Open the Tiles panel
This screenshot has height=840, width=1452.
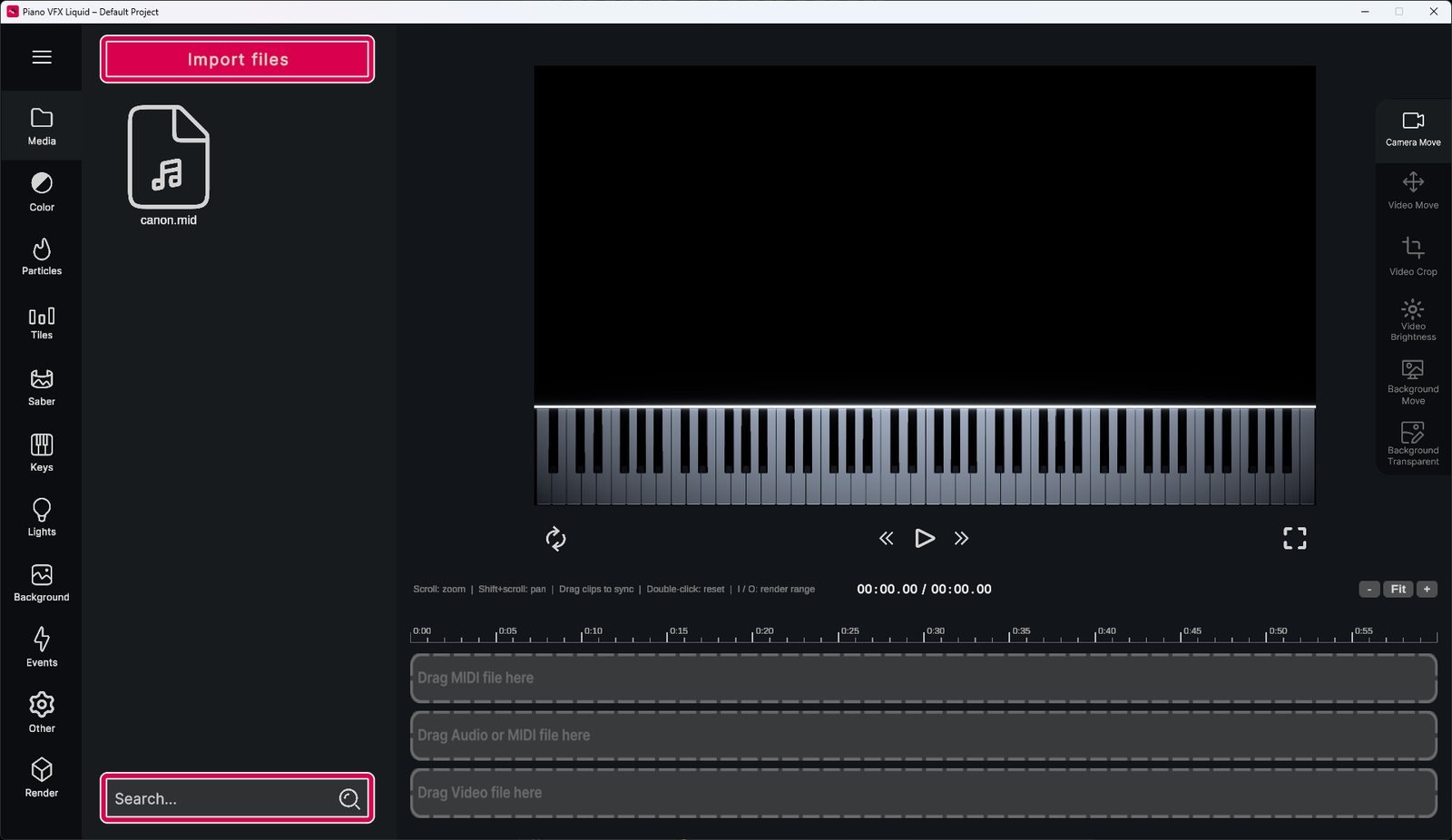[42, 323]
